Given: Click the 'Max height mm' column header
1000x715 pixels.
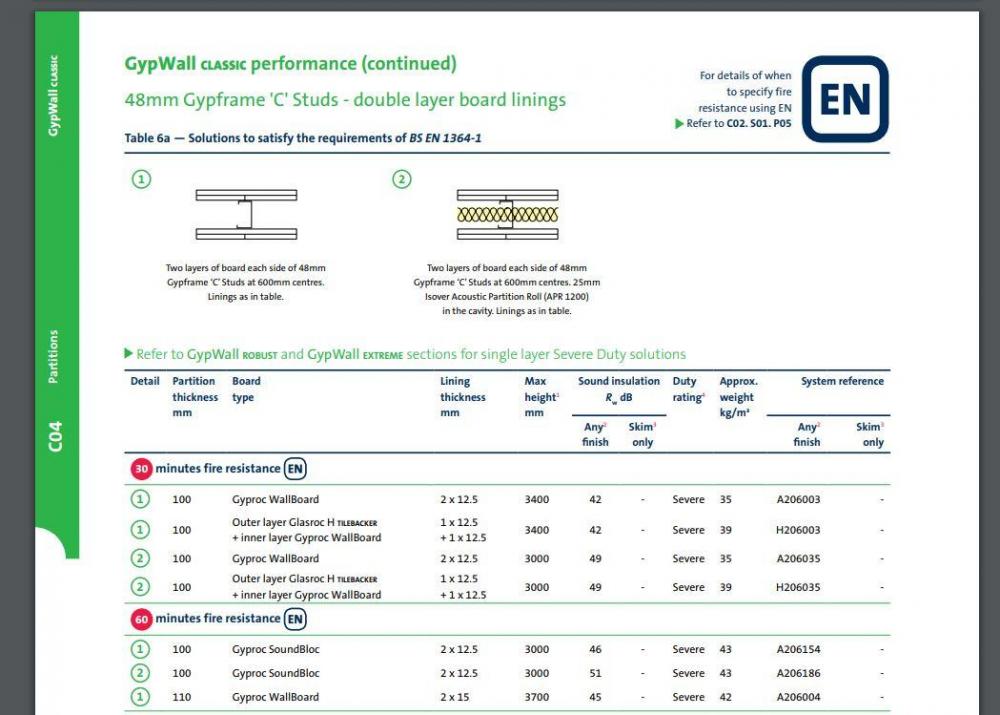Looking at the screenshot, I should tap(541, 397).
